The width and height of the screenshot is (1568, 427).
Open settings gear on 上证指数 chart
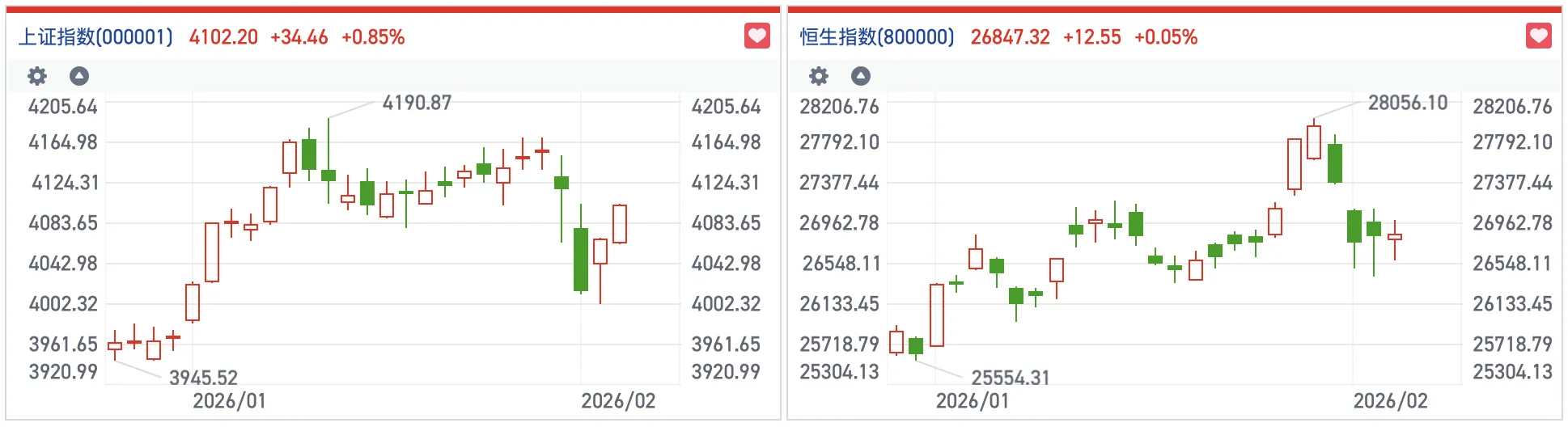point(37,76)
